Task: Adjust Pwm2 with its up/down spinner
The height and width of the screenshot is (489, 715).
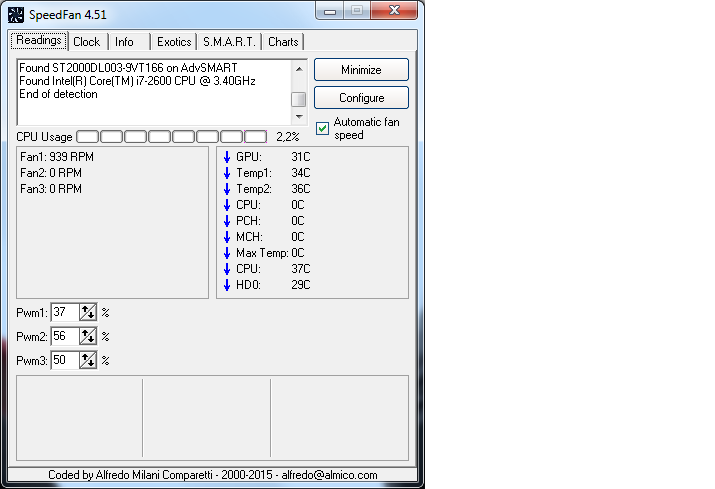Action: pos(88,337)
